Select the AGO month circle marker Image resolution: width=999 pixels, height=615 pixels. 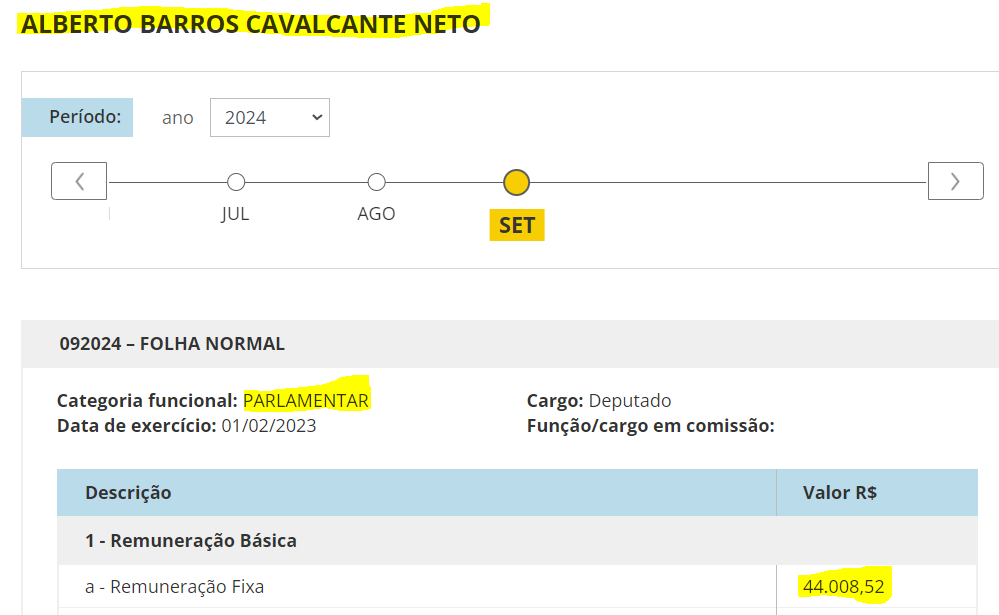tap(376, 182)
